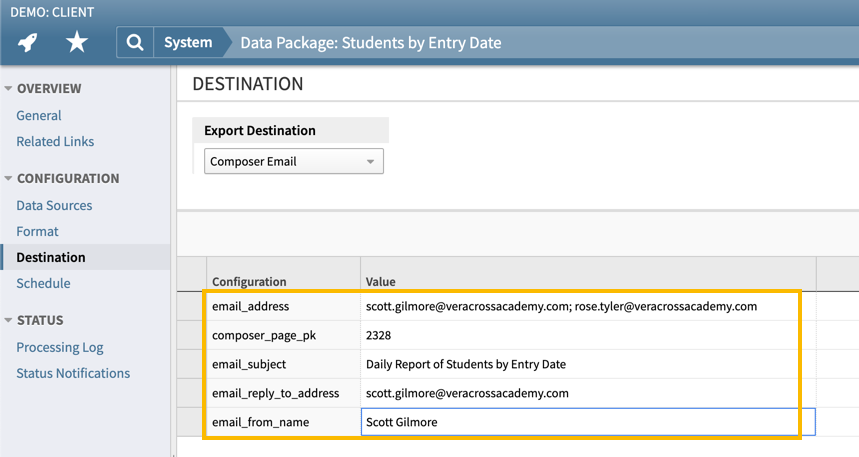Select the composer_page_pk configuration cell
Screen dimensions: 859x457
click(x=283, y=335)
